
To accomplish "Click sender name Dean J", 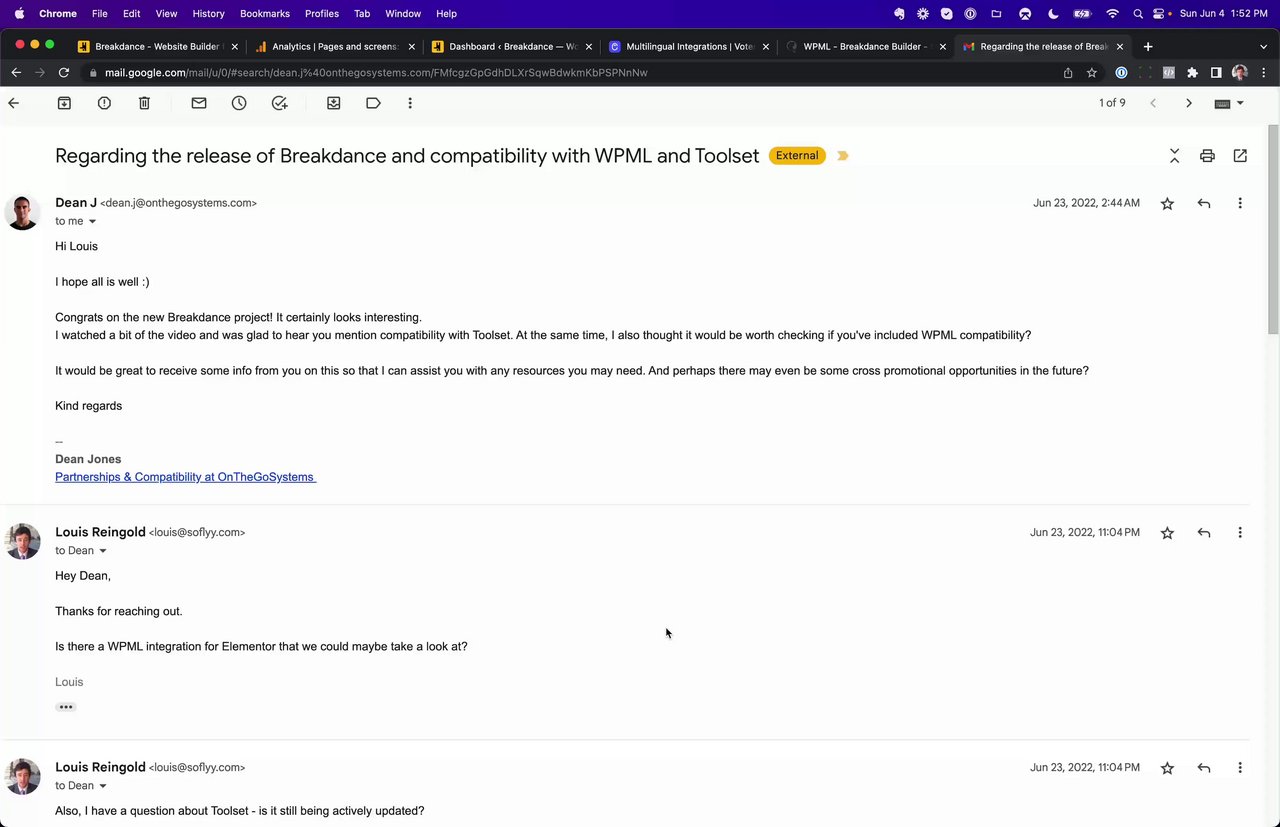I will click(x=76, y=203).
